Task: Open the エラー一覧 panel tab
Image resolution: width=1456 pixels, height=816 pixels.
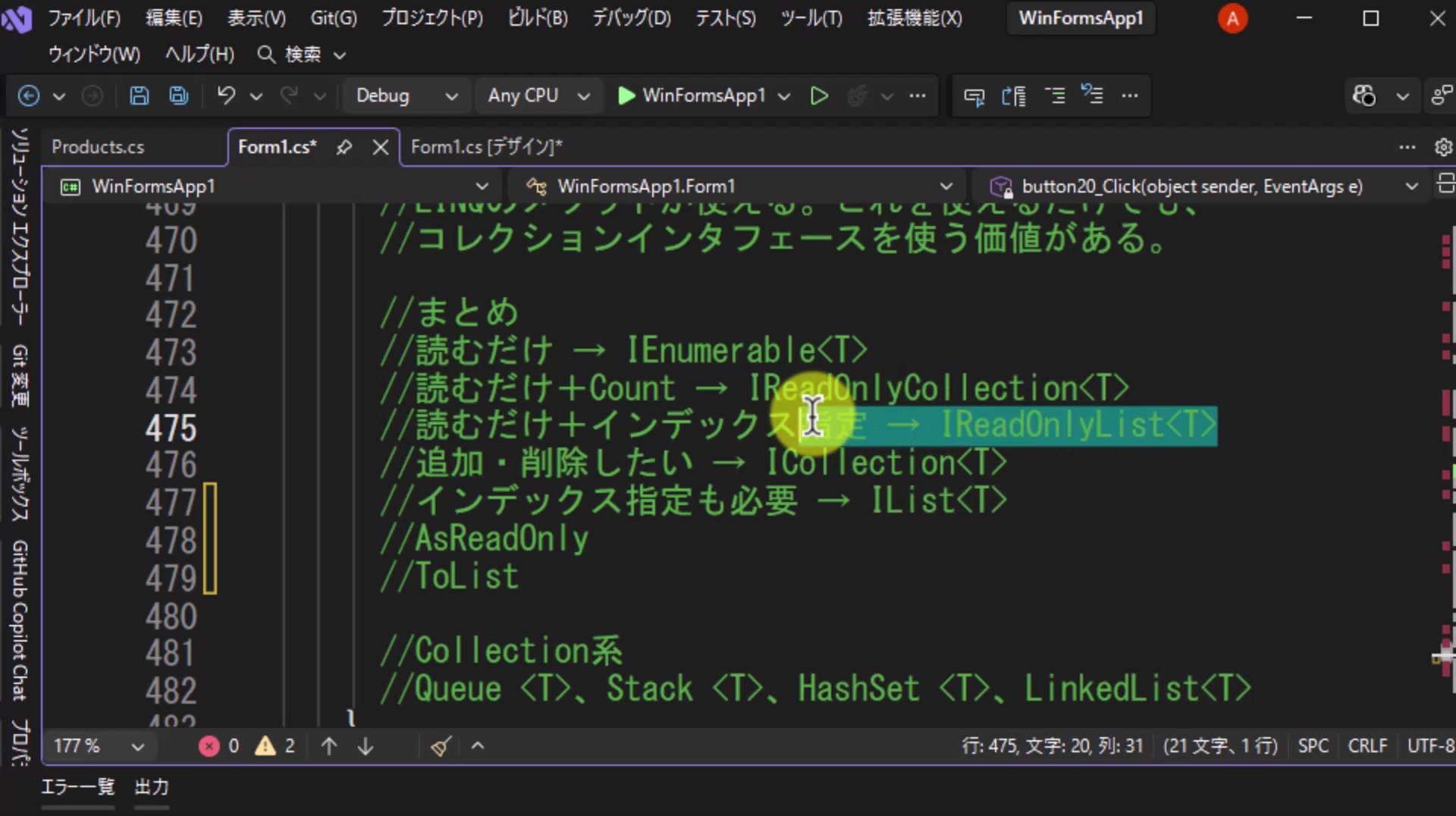Action: point(77,787)
